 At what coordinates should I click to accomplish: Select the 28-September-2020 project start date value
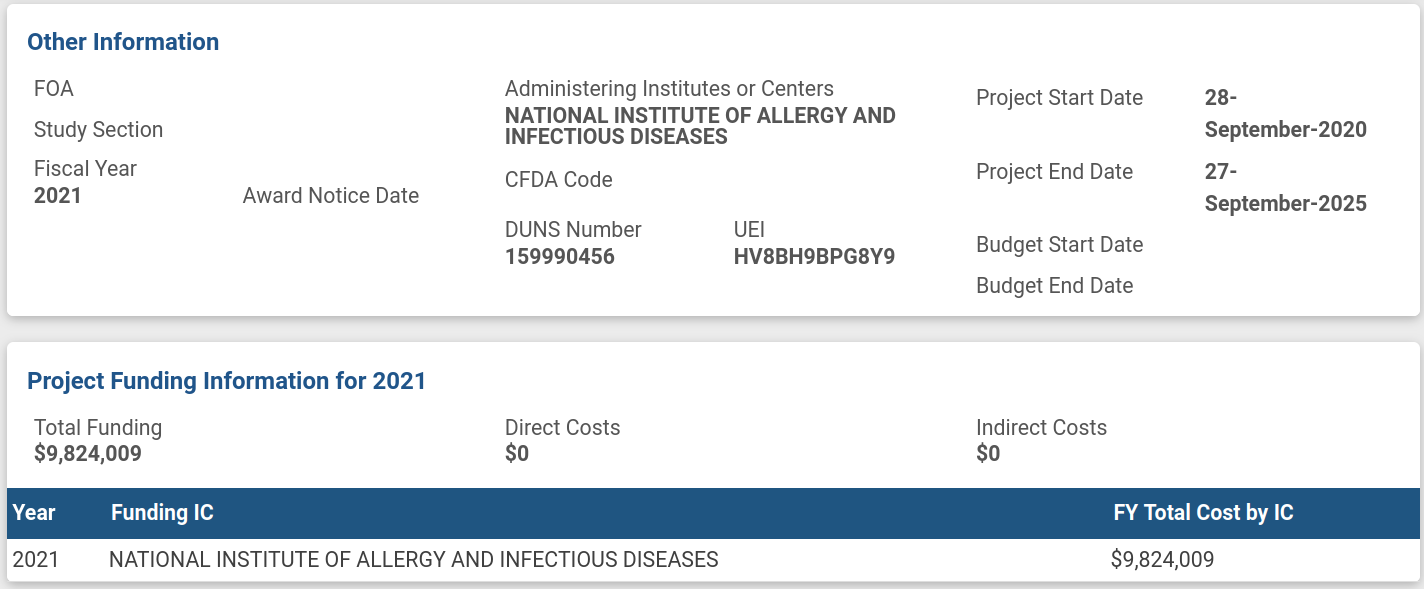(1285, 114)
